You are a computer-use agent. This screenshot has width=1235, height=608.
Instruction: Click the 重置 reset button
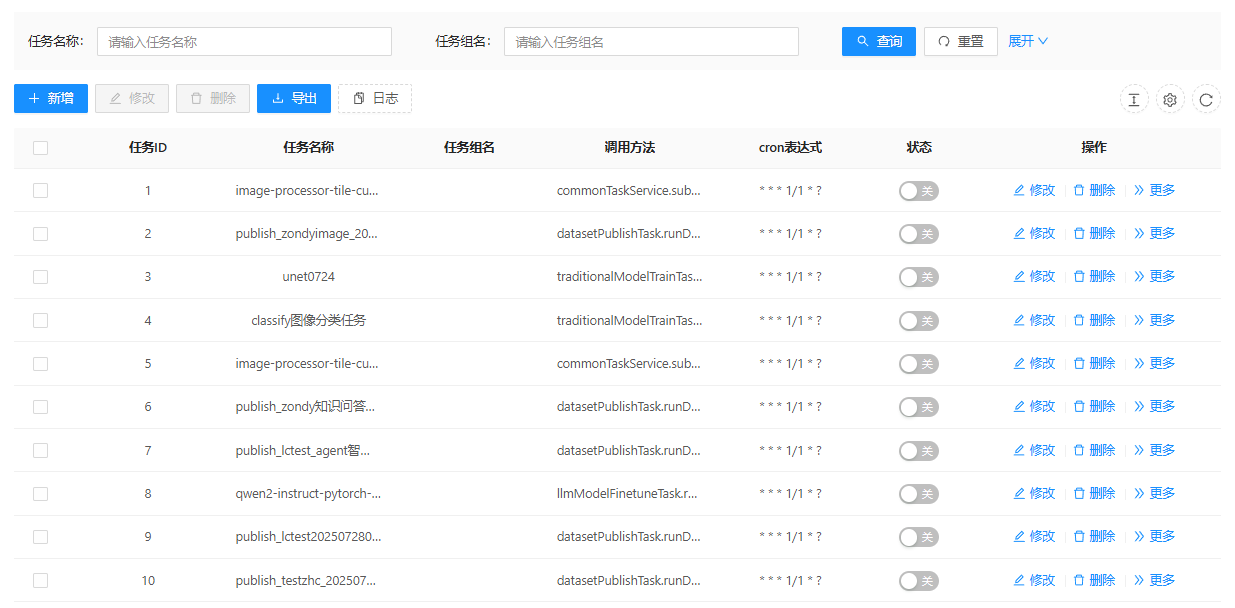(960, 41)
